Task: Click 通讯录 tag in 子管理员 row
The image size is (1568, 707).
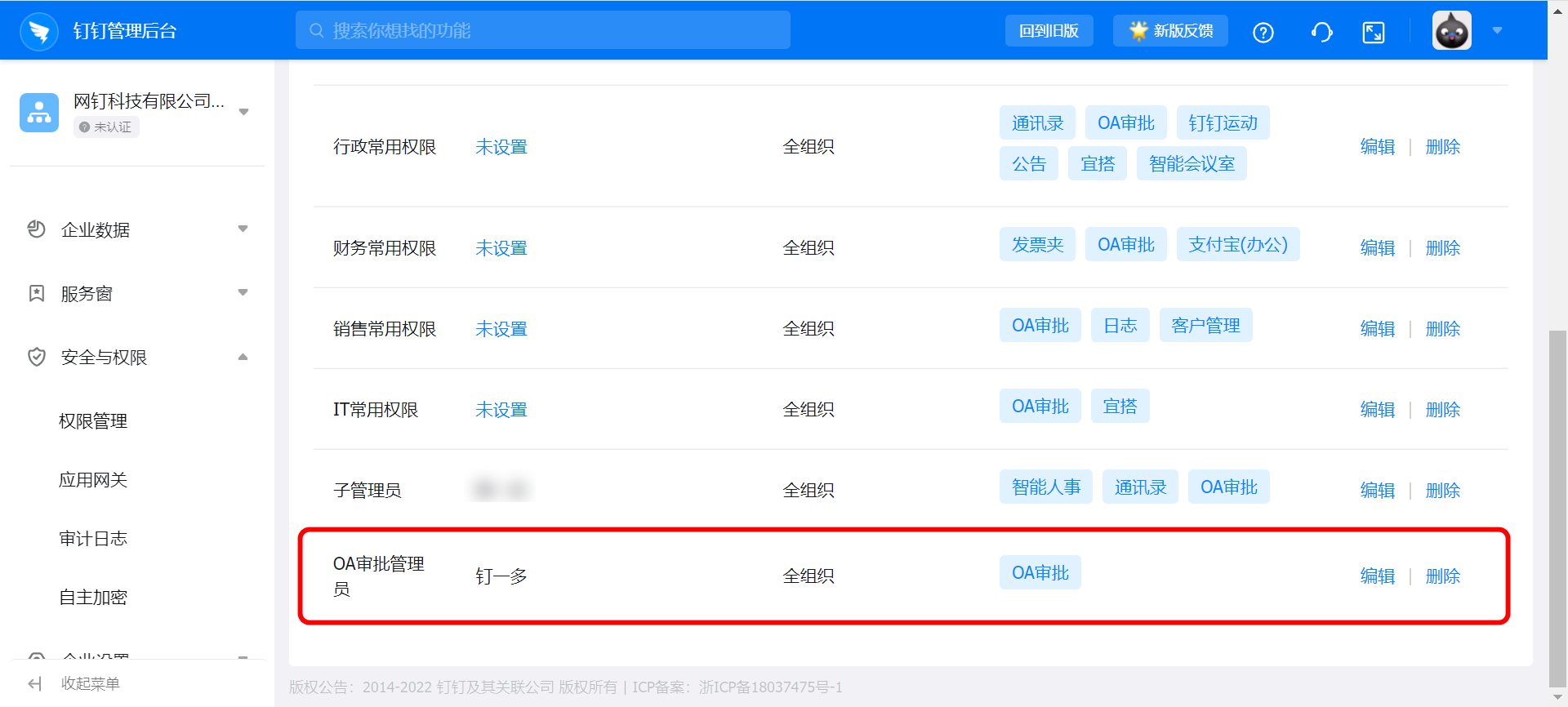Action: 1141,487
